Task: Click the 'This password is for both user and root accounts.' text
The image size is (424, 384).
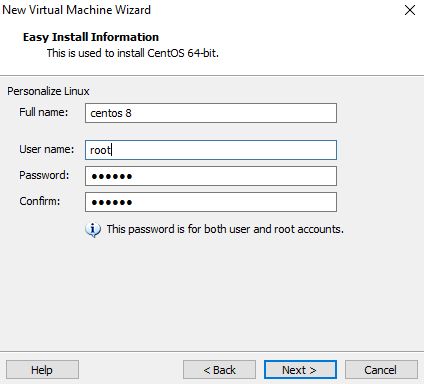Action: click(x=225, y=229)
